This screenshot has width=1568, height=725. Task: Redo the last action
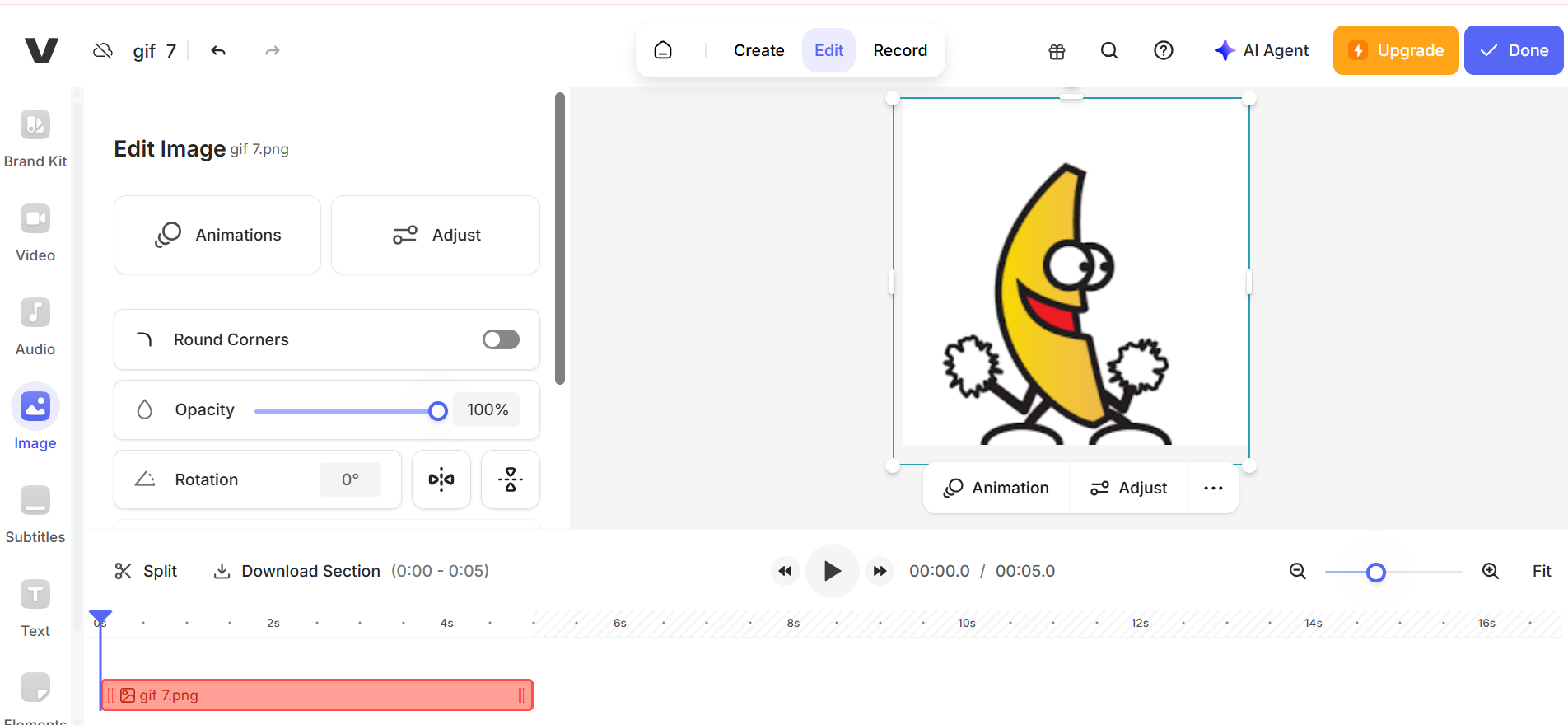[x=272, y=50]
